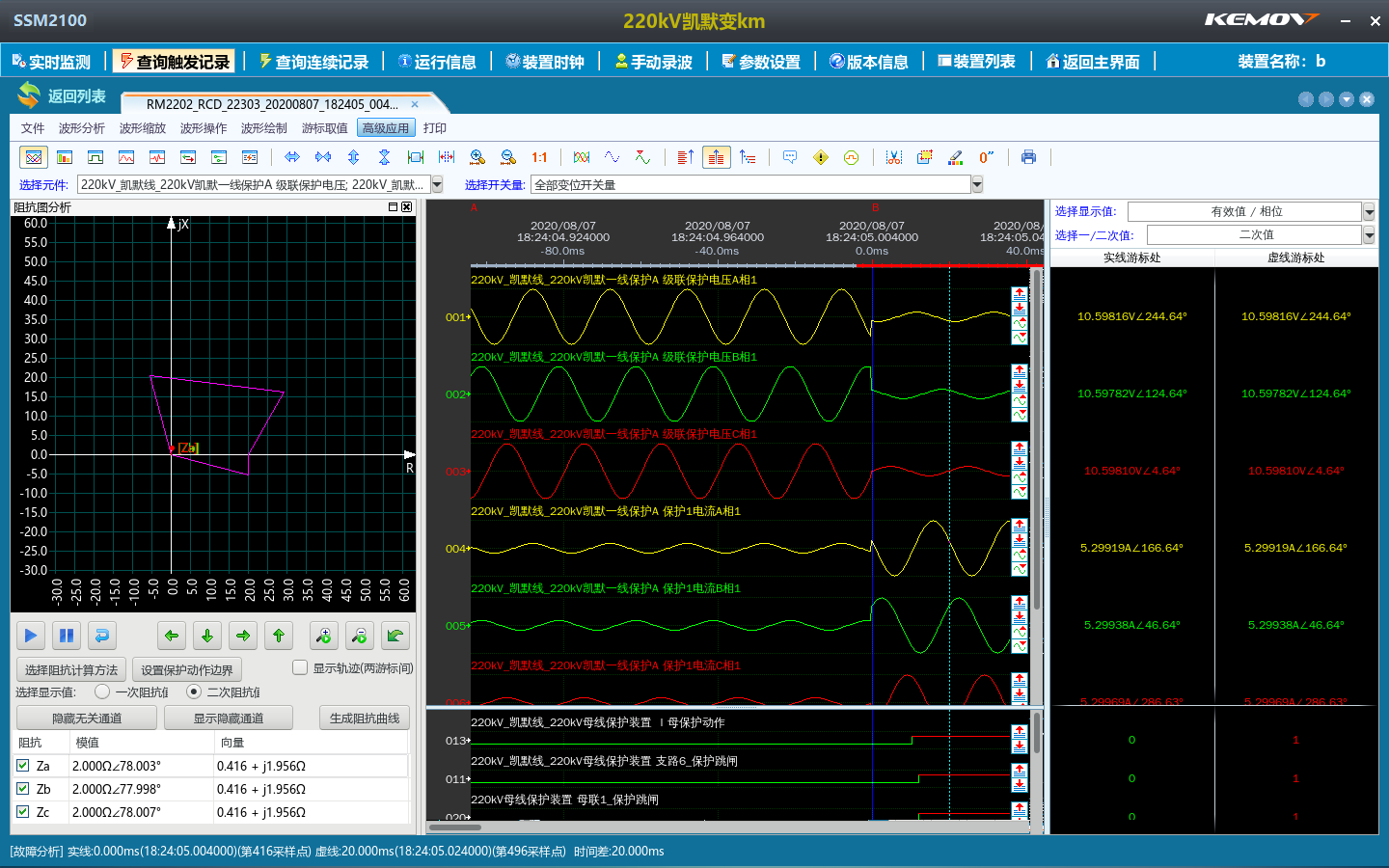The image size is (1389, 868).
Task: Expand the 选择元件 dropdown
Action: 437,184
